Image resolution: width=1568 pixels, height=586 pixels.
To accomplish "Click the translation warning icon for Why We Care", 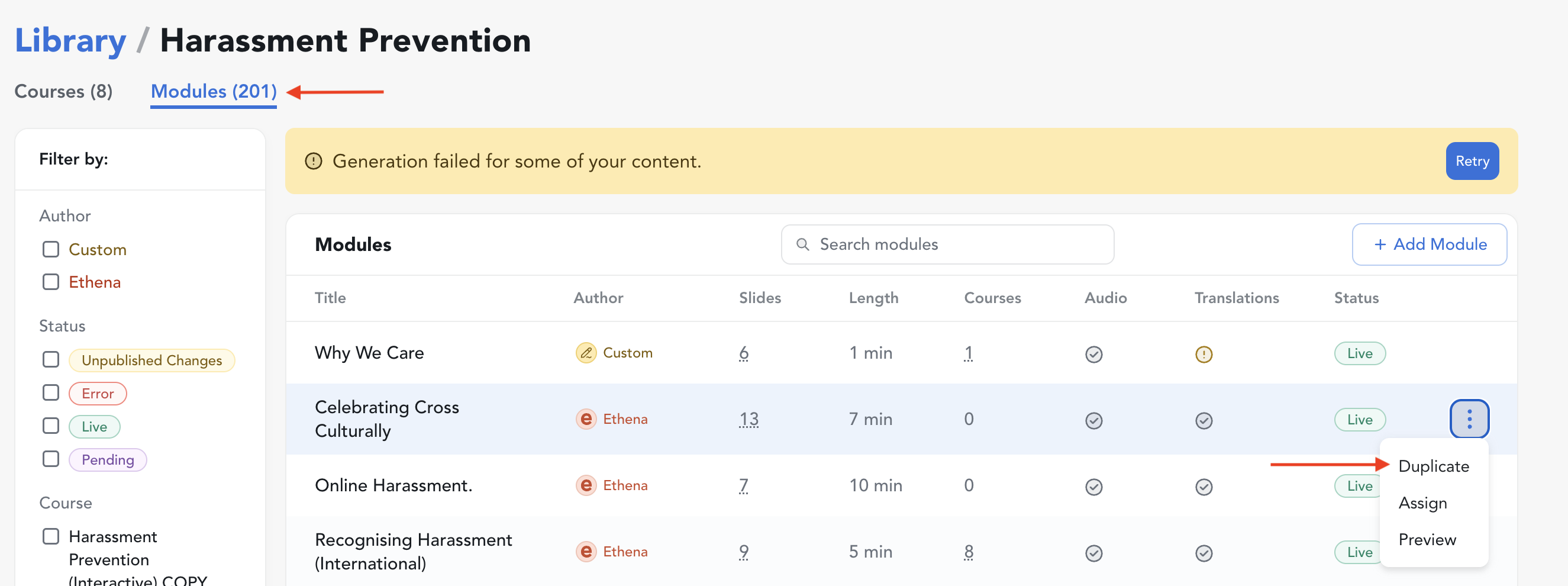I will [1203, 354].
